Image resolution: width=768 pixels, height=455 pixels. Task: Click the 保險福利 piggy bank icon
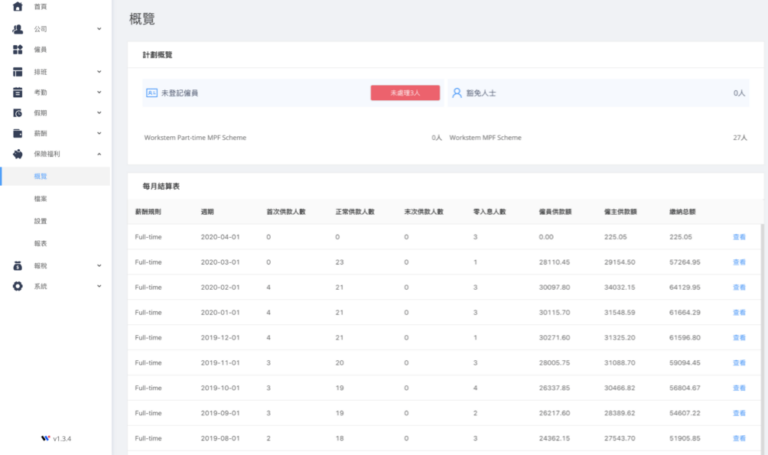pos(17,155)
